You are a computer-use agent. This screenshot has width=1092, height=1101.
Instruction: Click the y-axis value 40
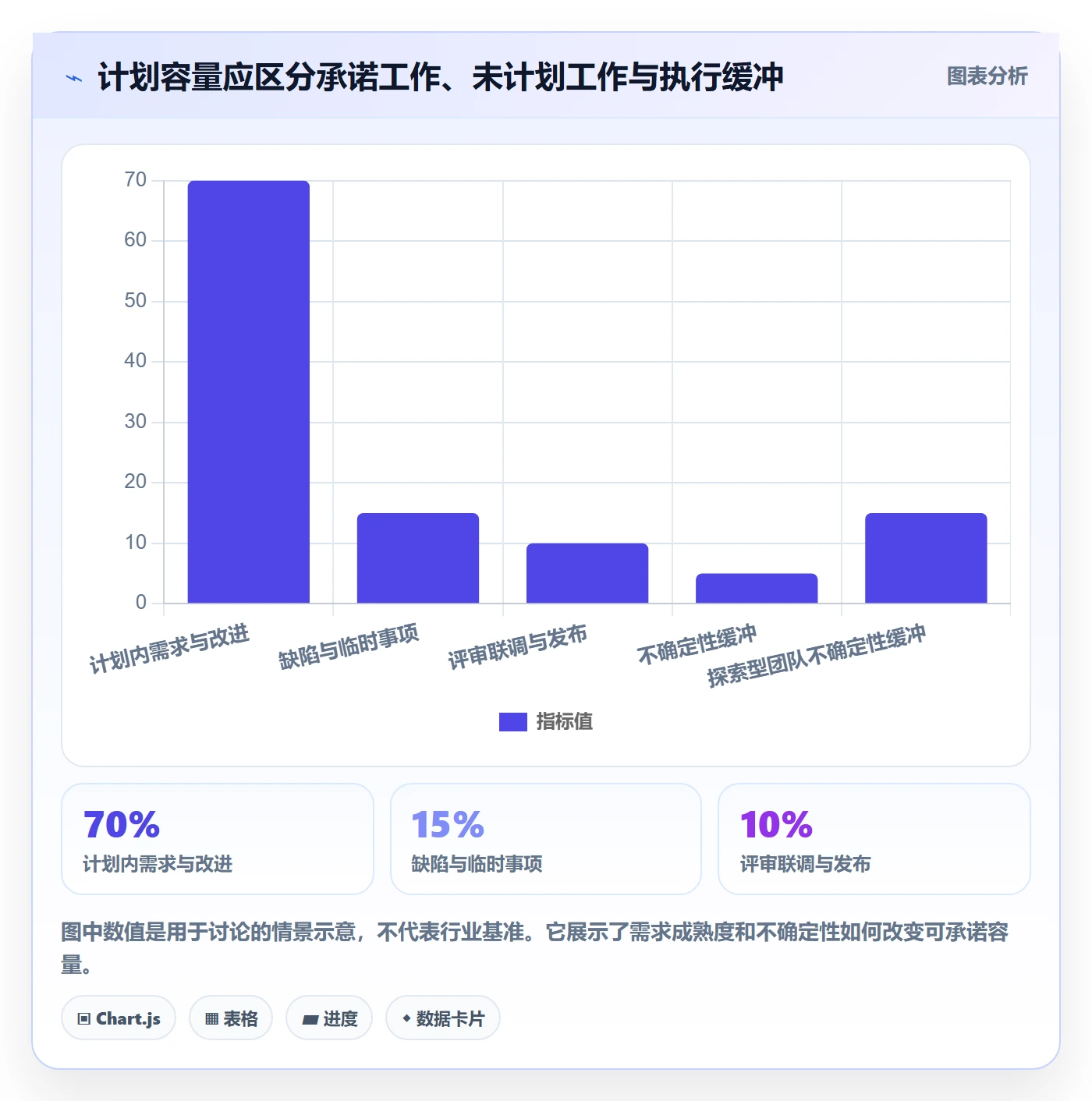coord(136,361)
